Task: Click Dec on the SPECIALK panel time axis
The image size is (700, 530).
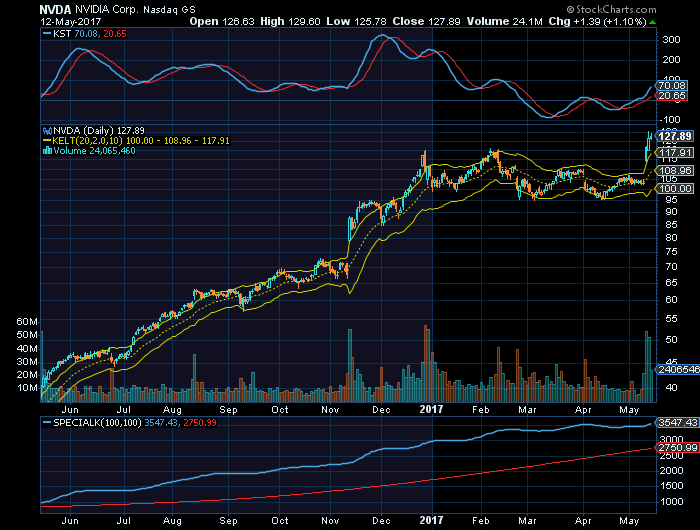Action: (x=381, y=521)
